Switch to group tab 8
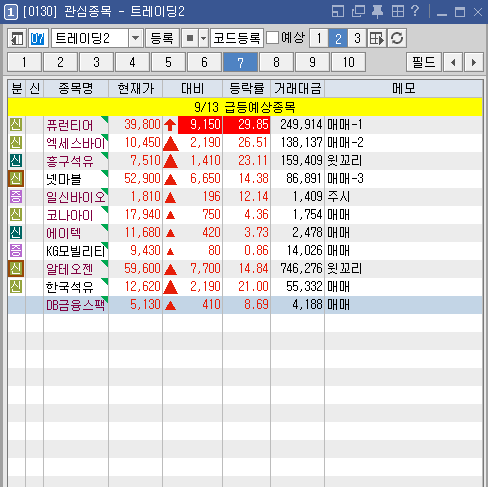Screen dimensions: 488x487 point(276,62)
